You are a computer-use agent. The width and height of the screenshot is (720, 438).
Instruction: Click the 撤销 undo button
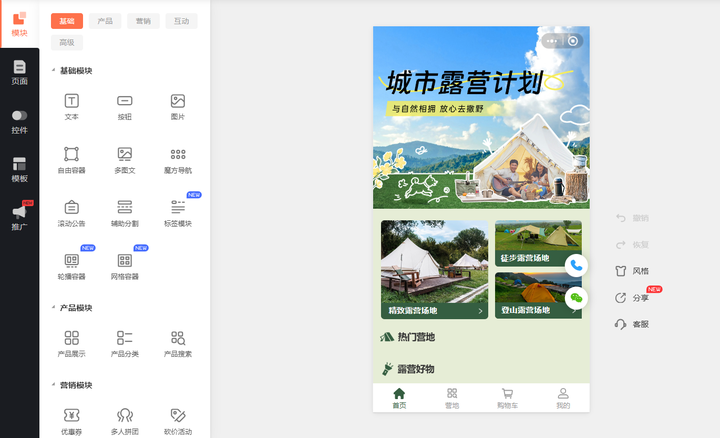pyautogui.click(x=632, y=218)
